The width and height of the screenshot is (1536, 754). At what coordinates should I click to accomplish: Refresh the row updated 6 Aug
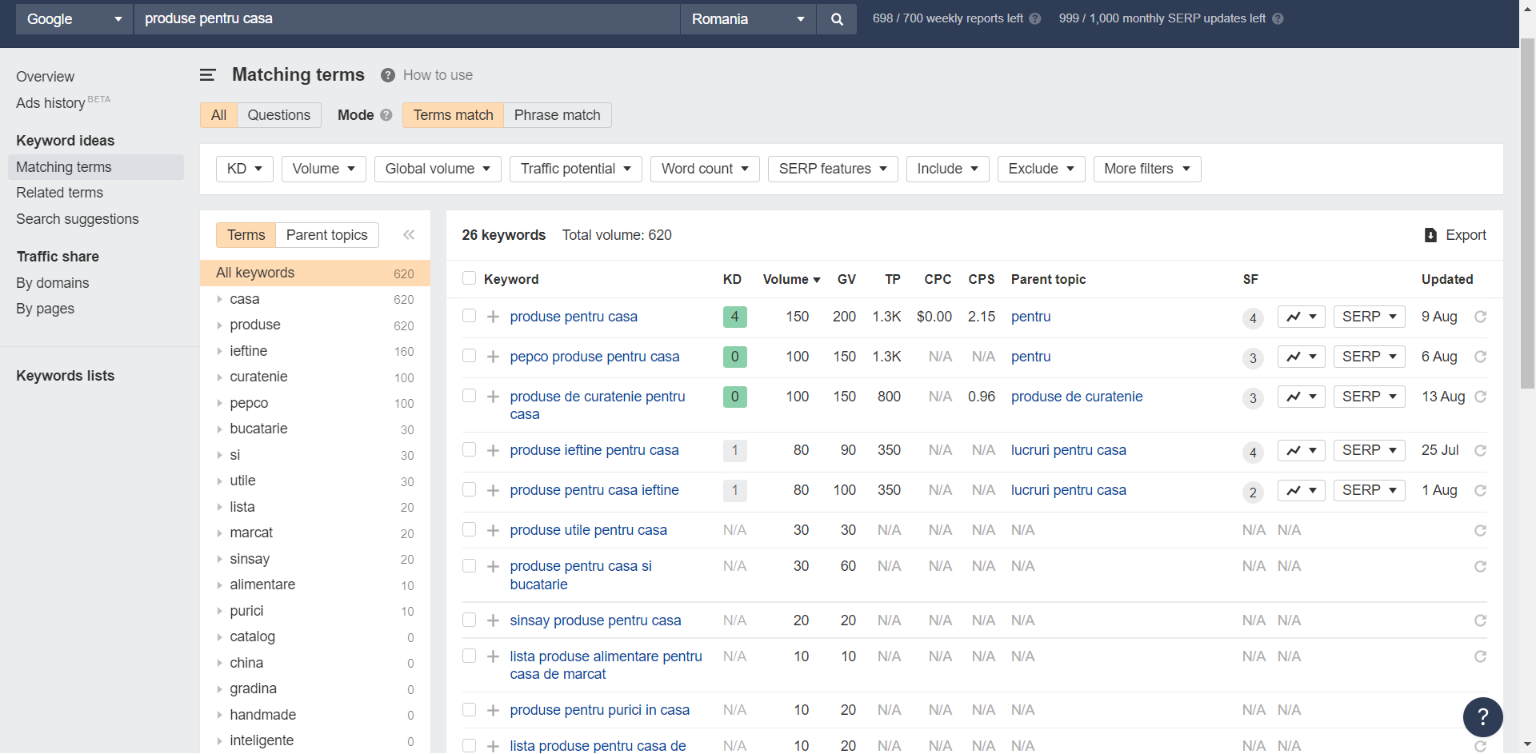click(x=1480, y=357)
